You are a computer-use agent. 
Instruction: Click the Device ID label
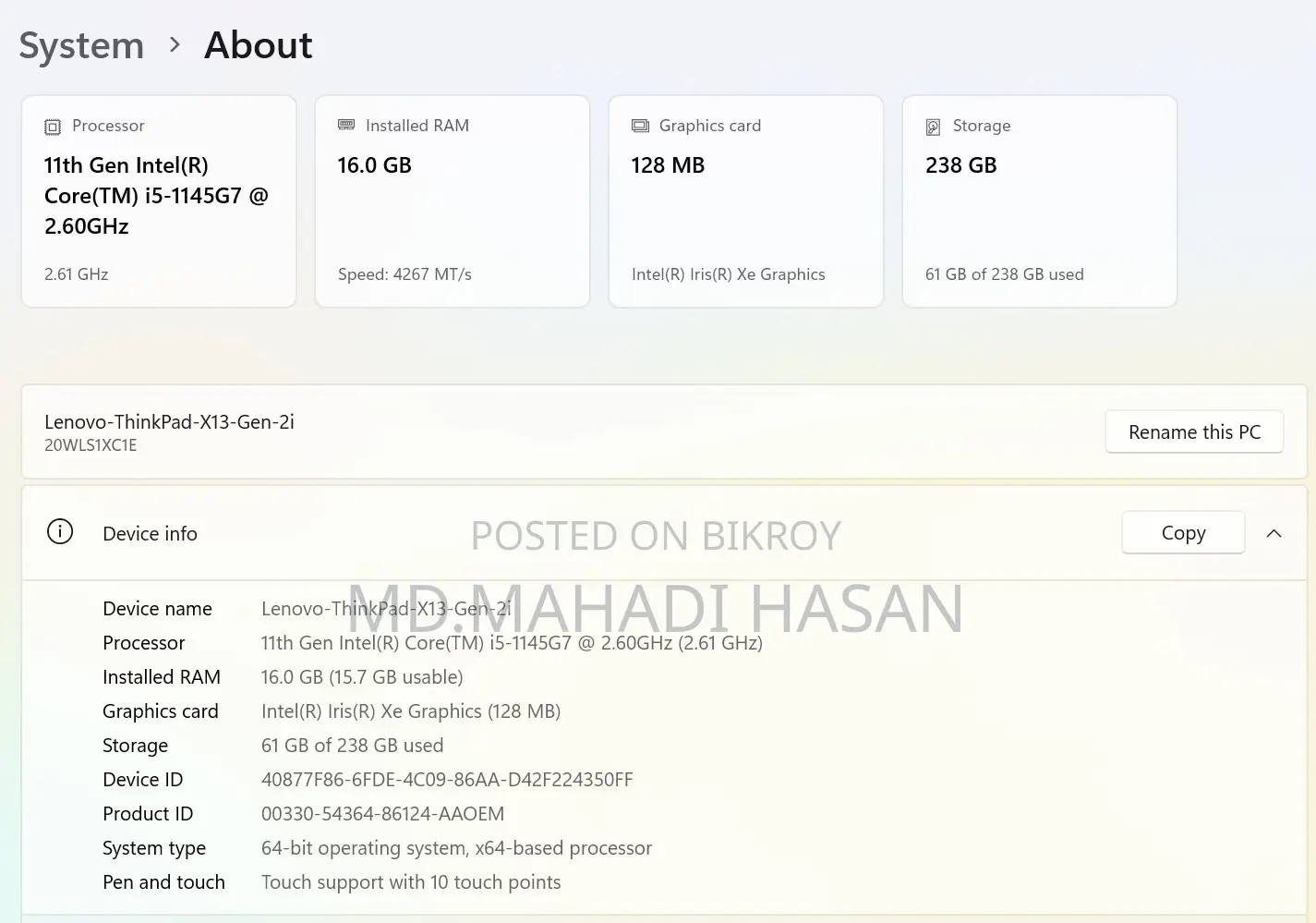[143, 780]
